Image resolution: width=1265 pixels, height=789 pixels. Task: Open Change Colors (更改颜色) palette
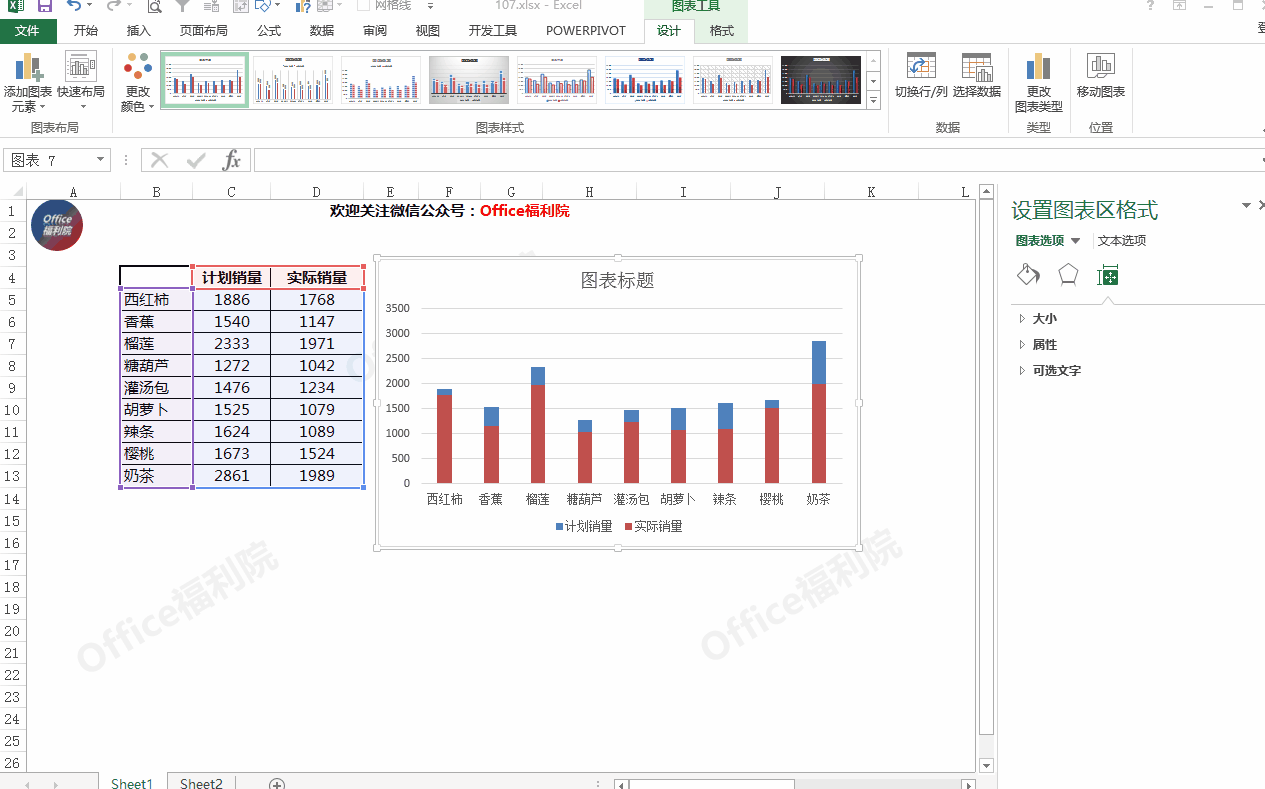(x=137, y=82)
